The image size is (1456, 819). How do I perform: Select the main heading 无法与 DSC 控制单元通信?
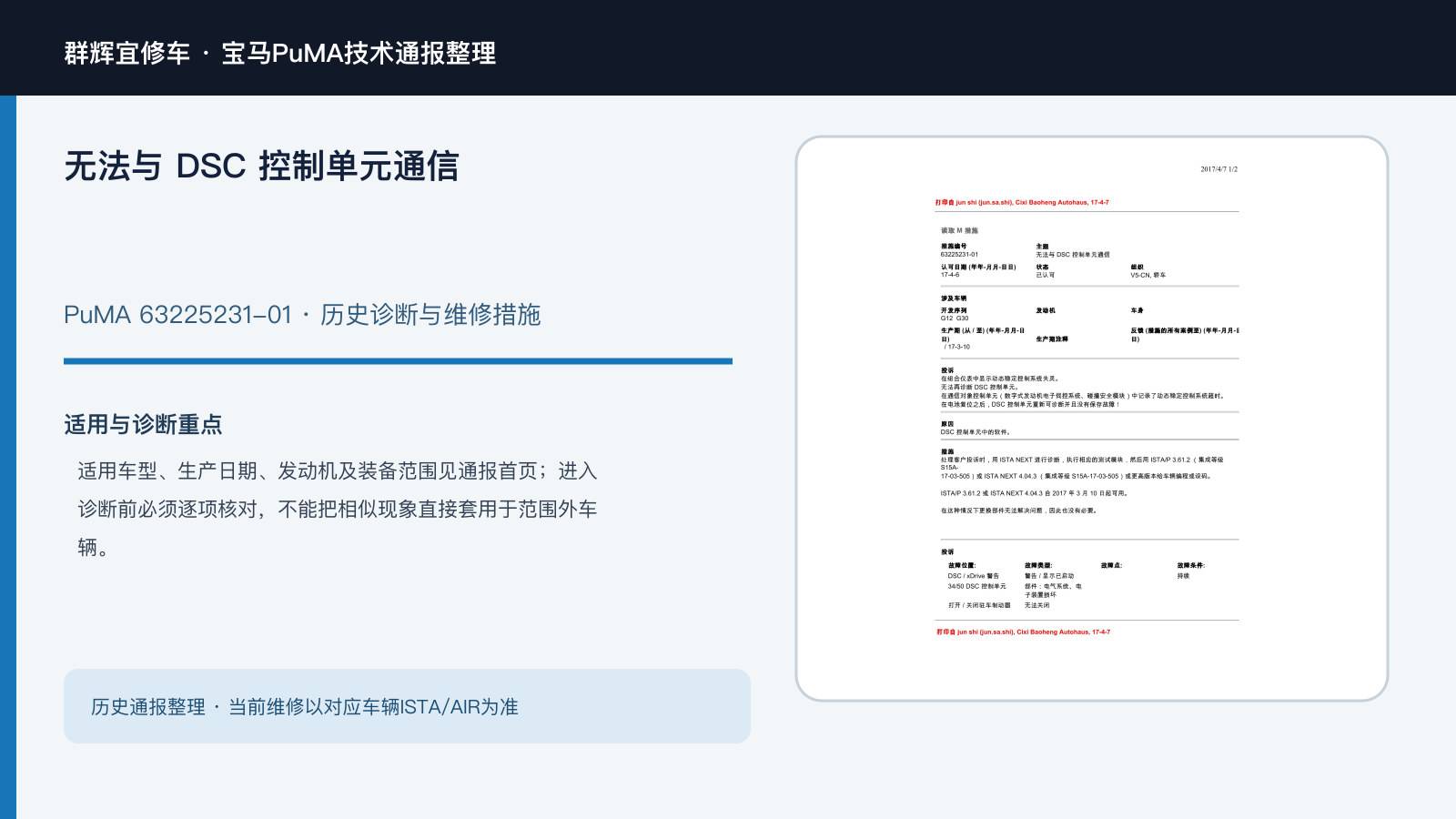coord(262,167)
